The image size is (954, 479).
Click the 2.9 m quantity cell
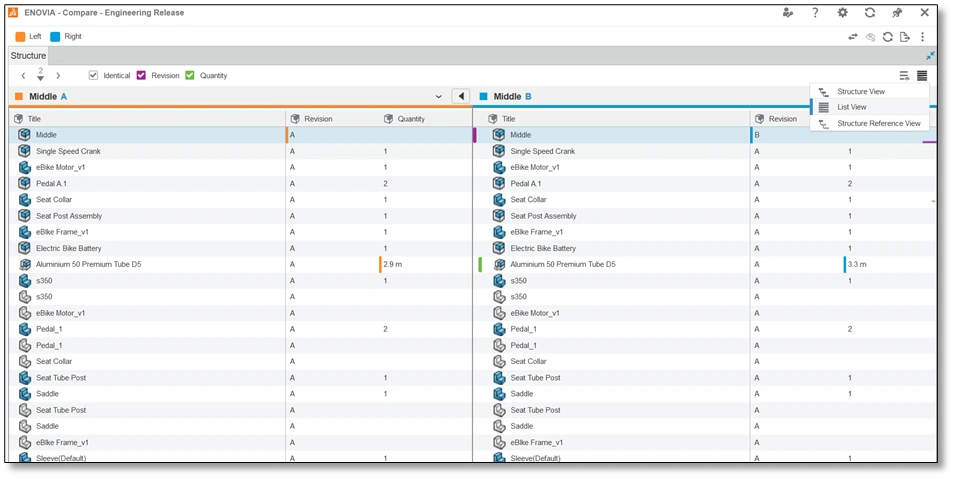pos(392,264)
